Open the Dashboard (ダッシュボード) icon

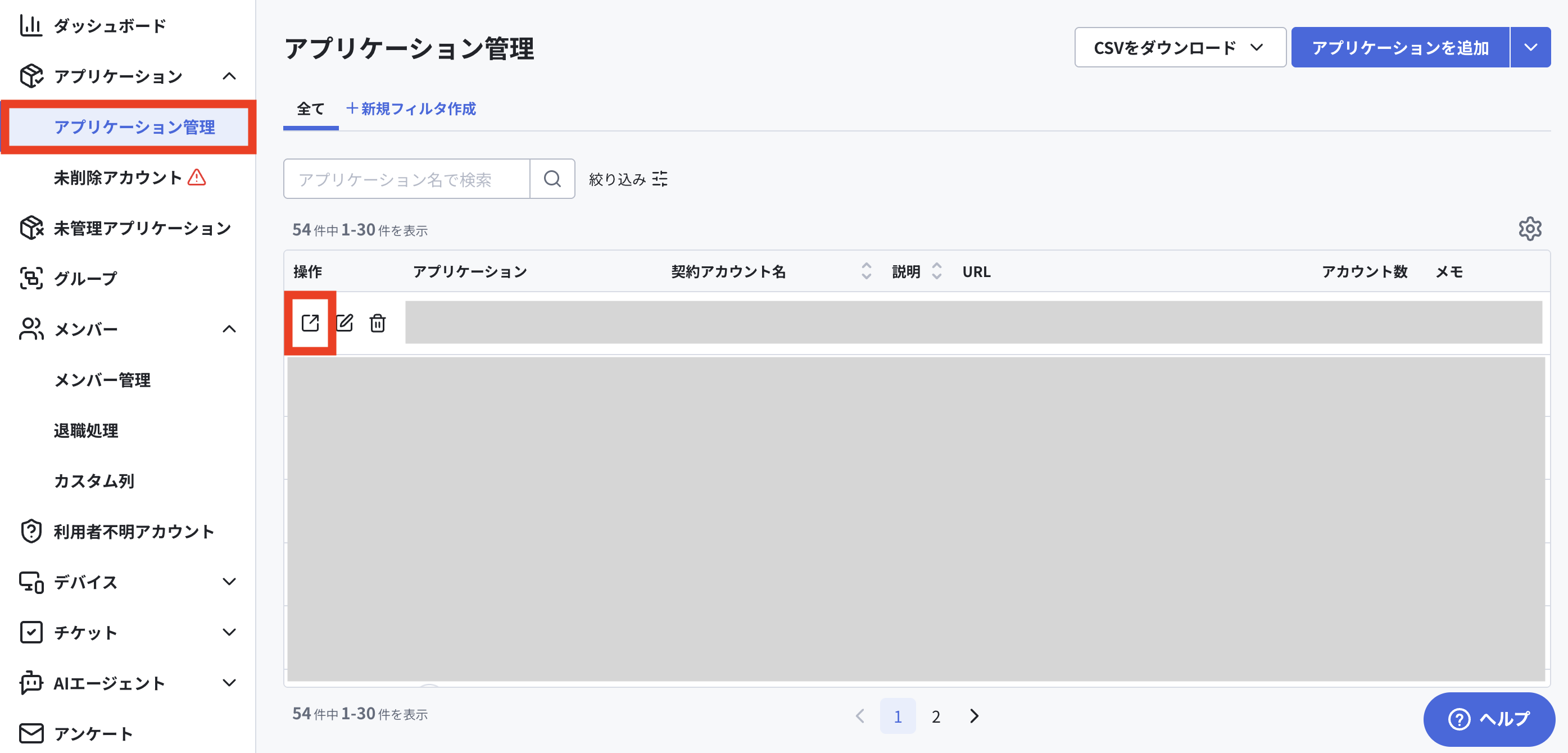[x=30, y=25]
